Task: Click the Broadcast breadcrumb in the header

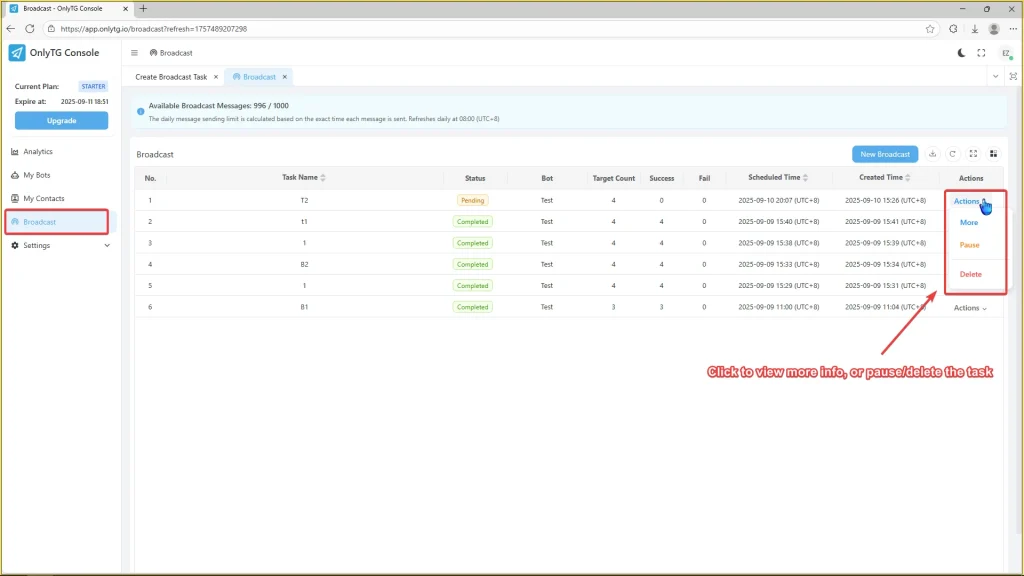Action: pyautogui.click(x=171, y=53)
